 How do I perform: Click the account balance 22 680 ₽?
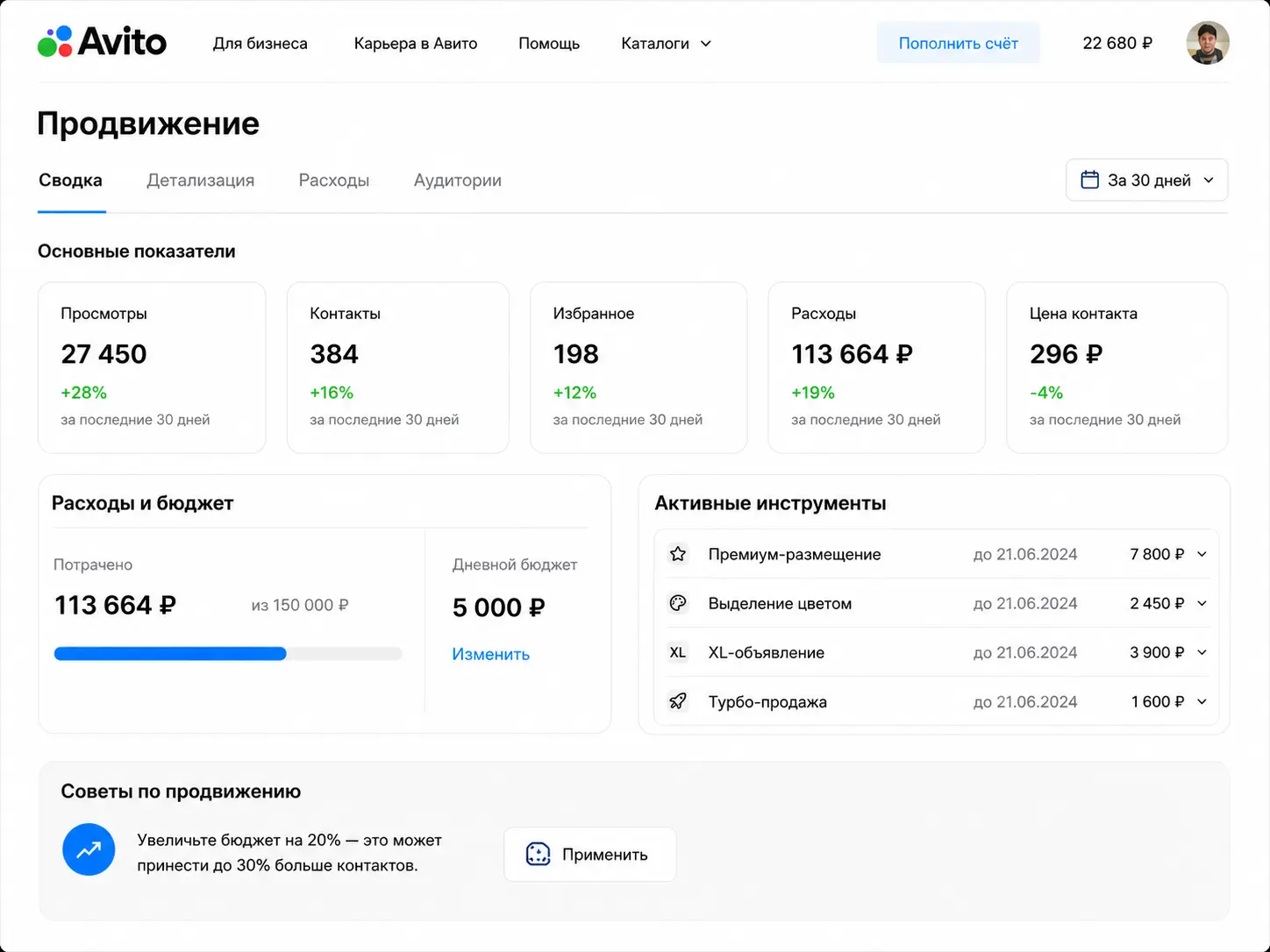[x=1117, y=43]
